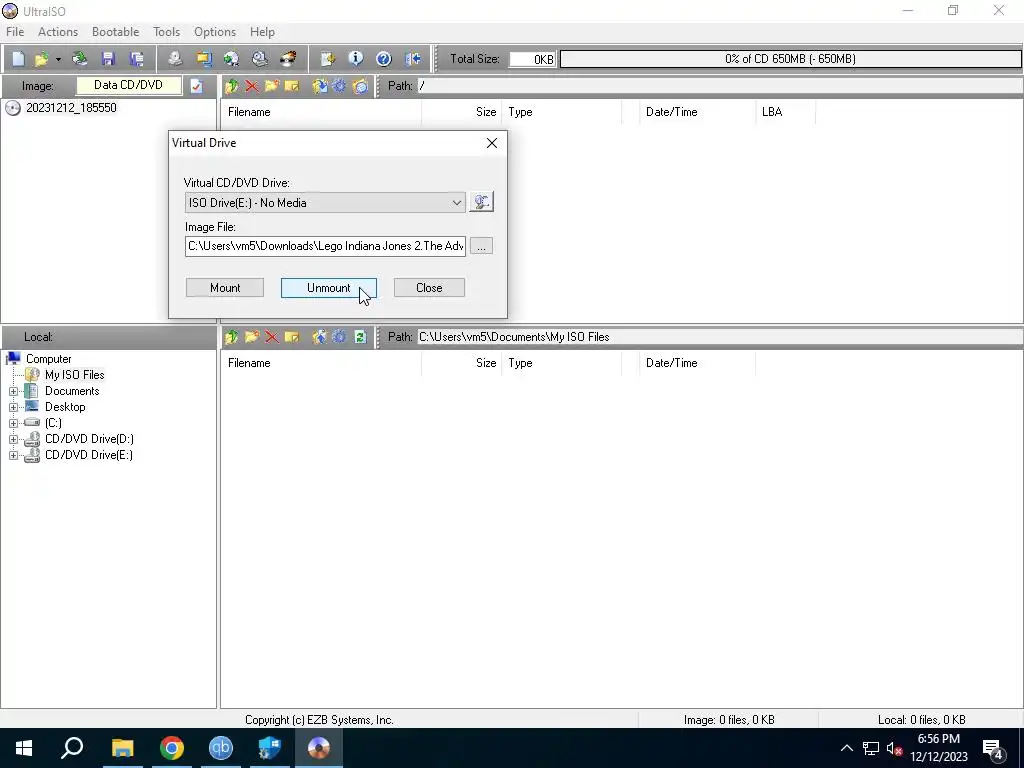The image size is (1024, 768).
Task: Click the Image File path field
Action: pyautogui.click(x=325, y=246)
